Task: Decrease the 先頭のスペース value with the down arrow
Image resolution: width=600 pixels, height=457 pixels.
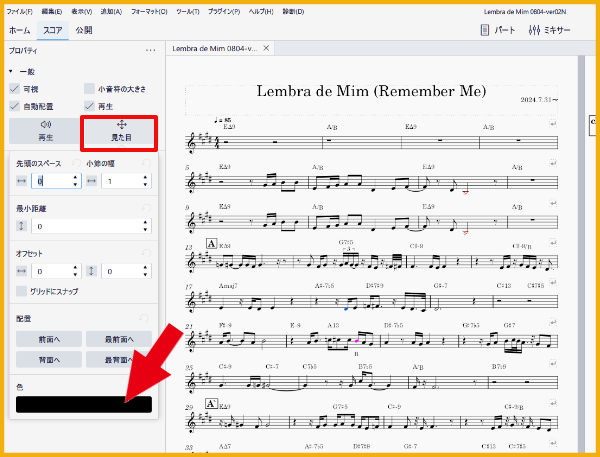Action: pos(75,184)
